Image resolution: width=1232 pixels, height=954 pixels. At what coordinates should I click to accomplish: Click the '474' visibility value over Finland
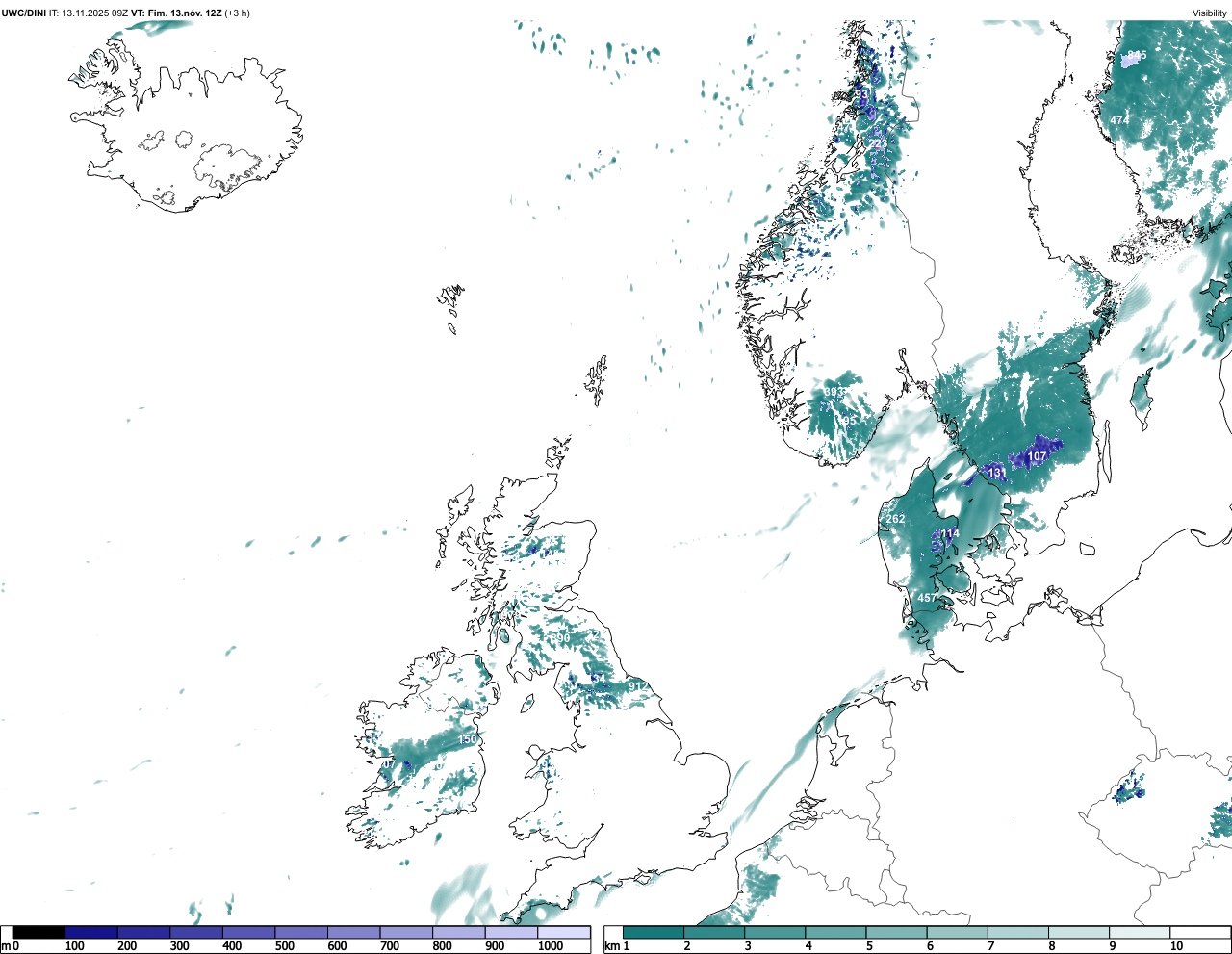click(x=1119, y=119)
